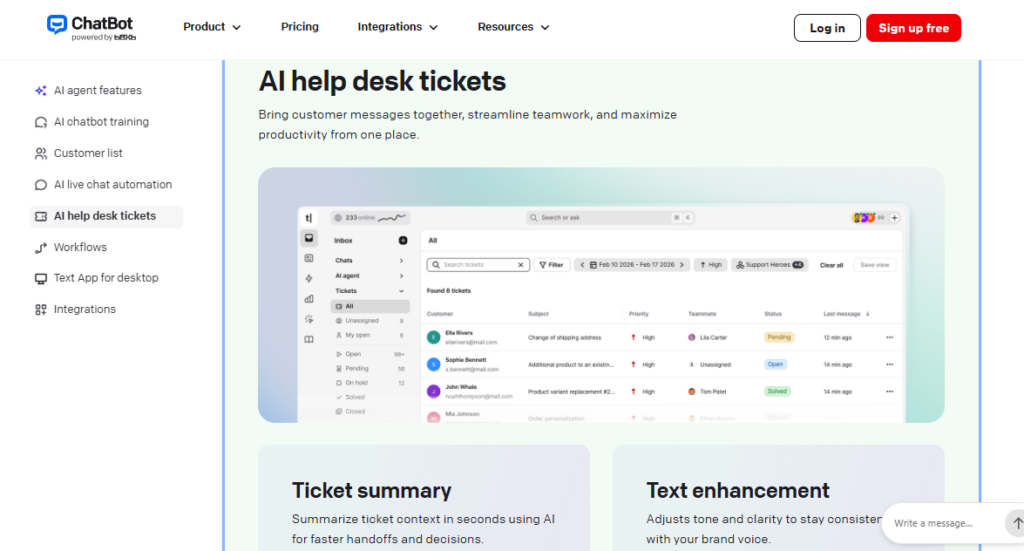The height and width of the screenshot is (551, 1024).
Task: Click the chat bubble icon beside AI live chat automation
Action: click(40, 185)
